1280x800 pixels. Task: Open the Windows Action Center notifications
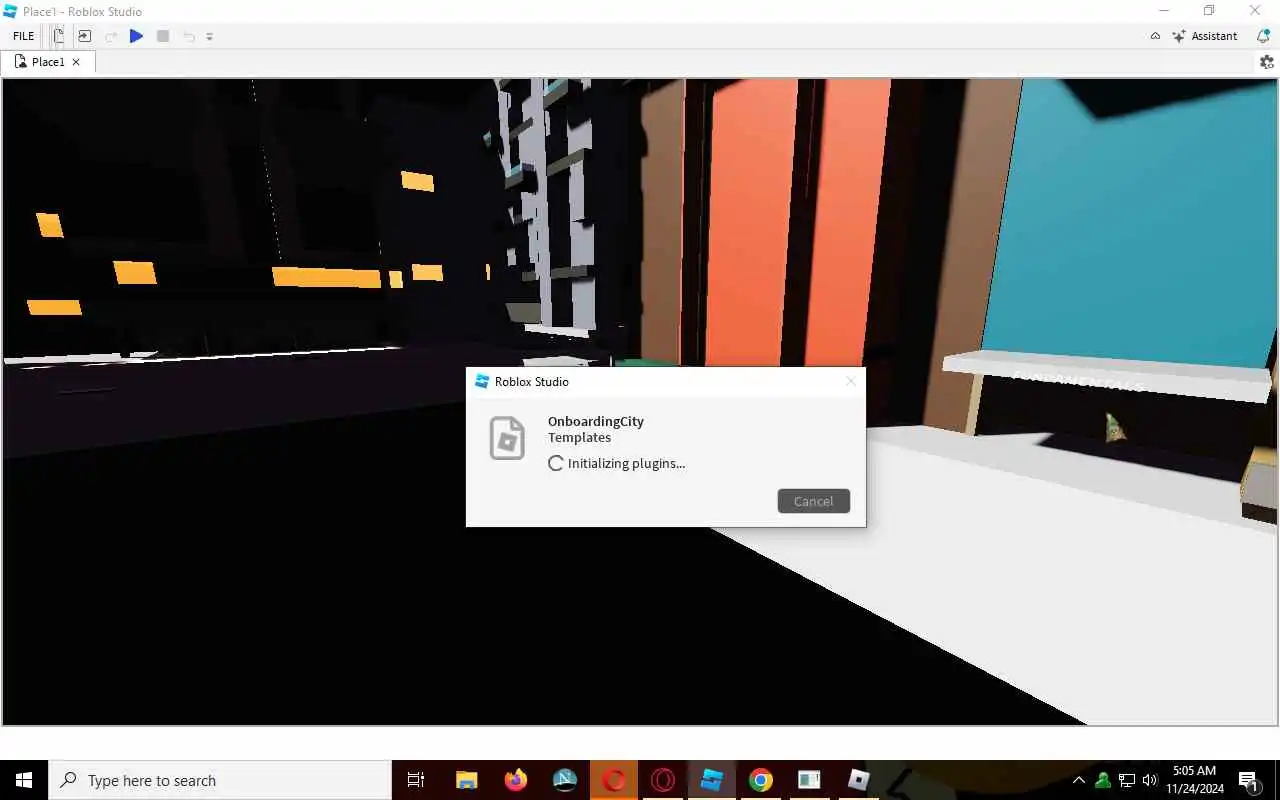(x=1248, y=780)
